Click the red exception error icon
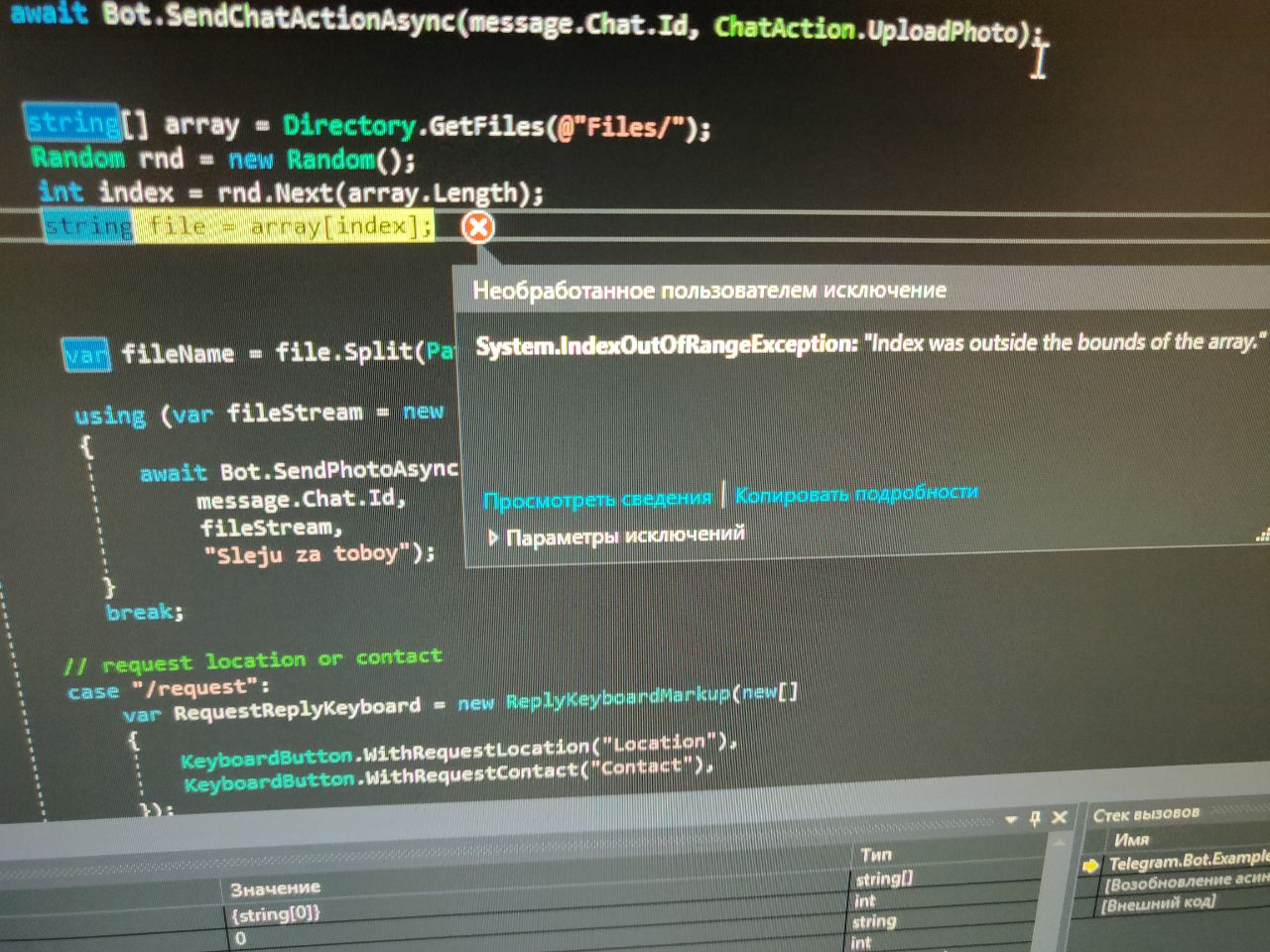Screen dimensions: 1270x952 [x=477, y=228]
